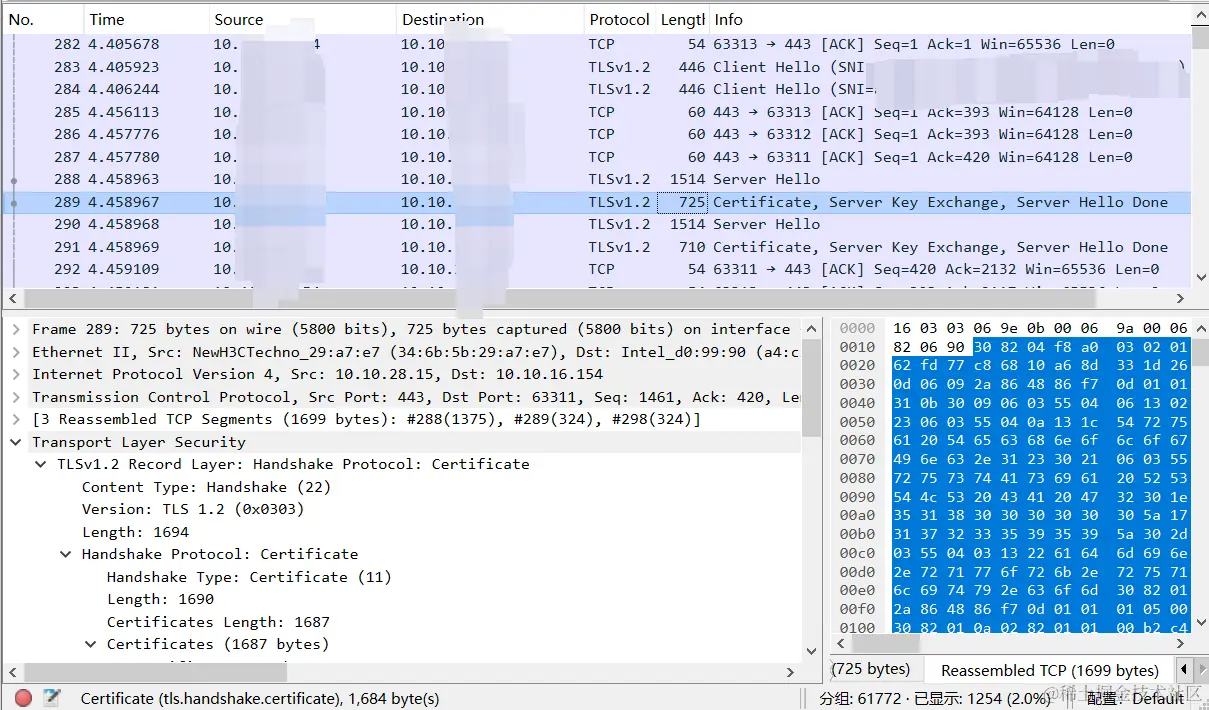
Task: Select packet 284 Client Hello row
Action: pyautogui.click(x=597, y=89)
